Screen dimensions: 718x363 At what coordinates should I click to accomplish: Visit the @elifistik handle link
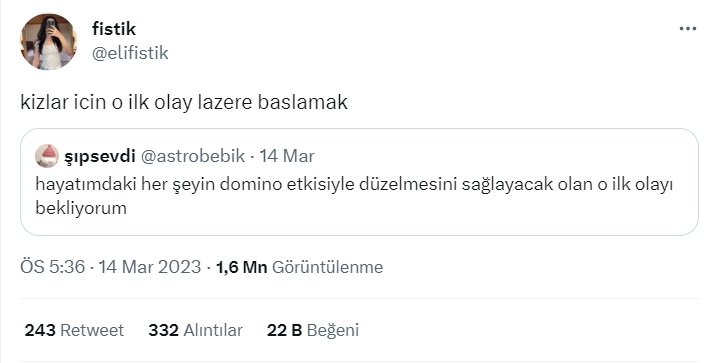130,53
